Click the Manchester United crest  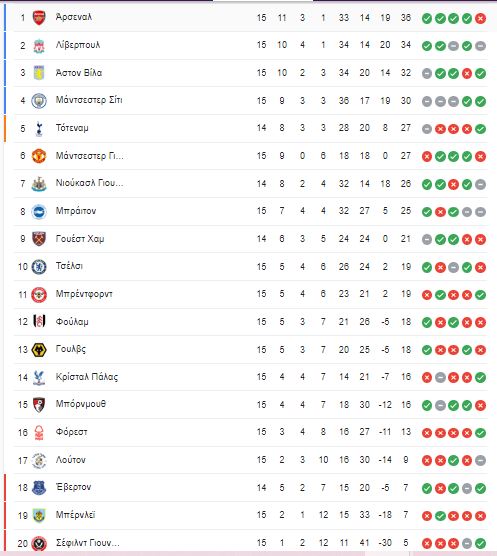point(39,156)
